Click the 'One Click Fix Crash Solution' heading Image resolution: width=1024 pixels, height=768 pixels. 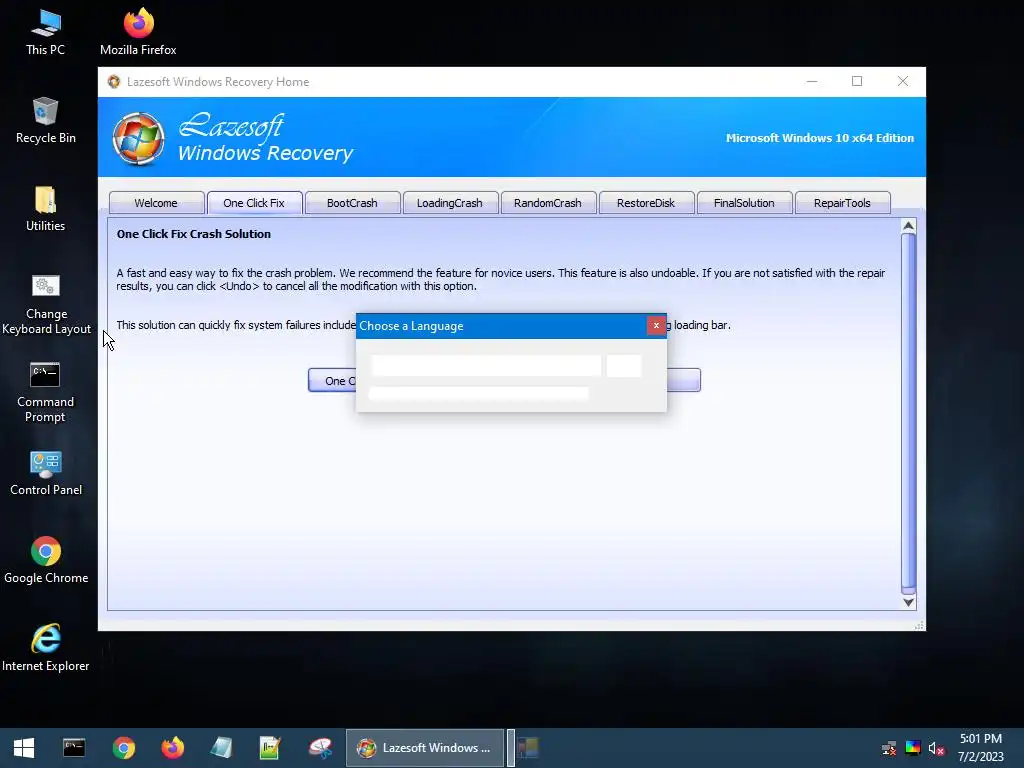(194, 234)
